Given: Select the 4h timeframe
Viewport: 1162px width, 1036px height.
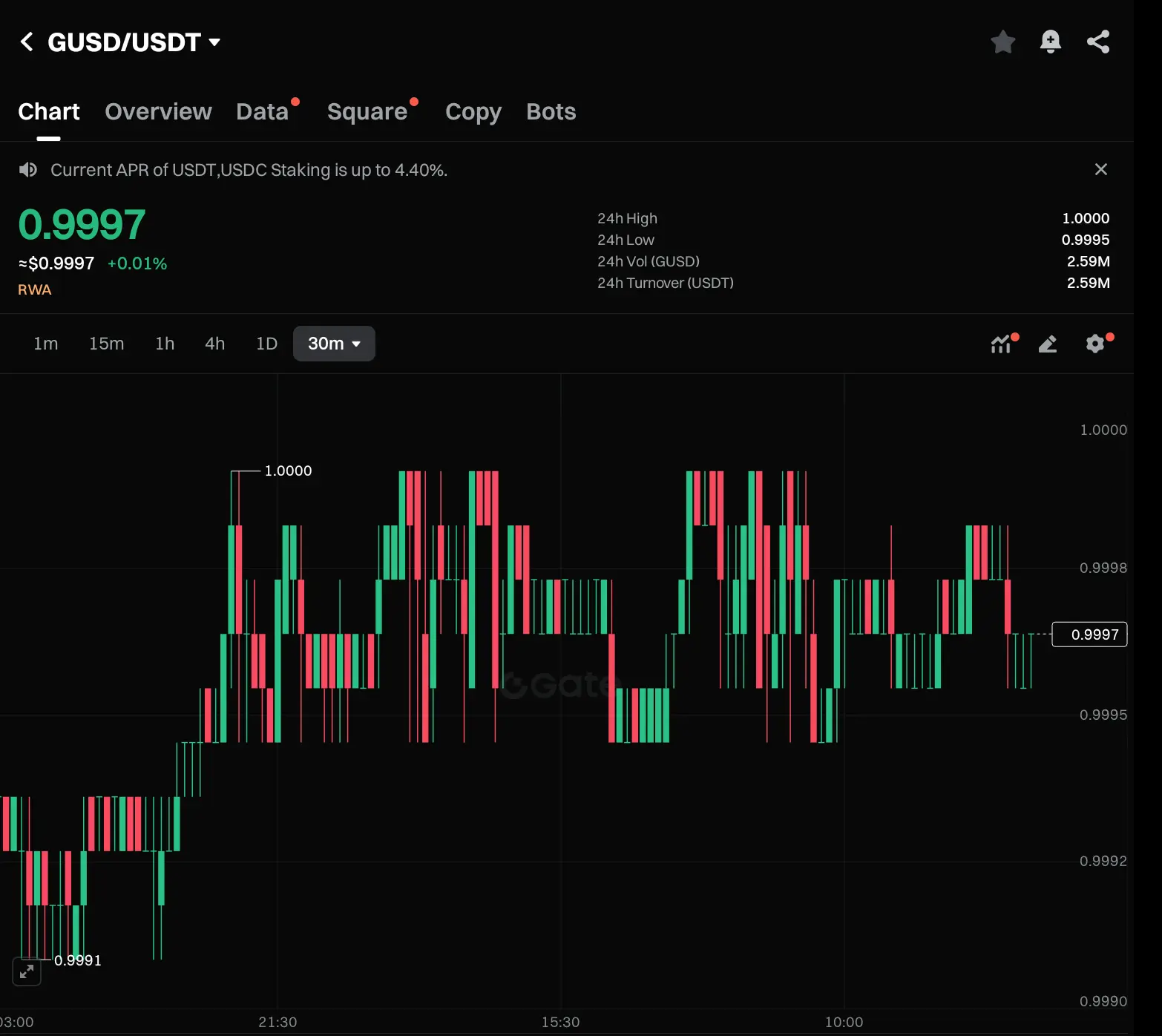Looking at the screenshot, I should [215, 344].
